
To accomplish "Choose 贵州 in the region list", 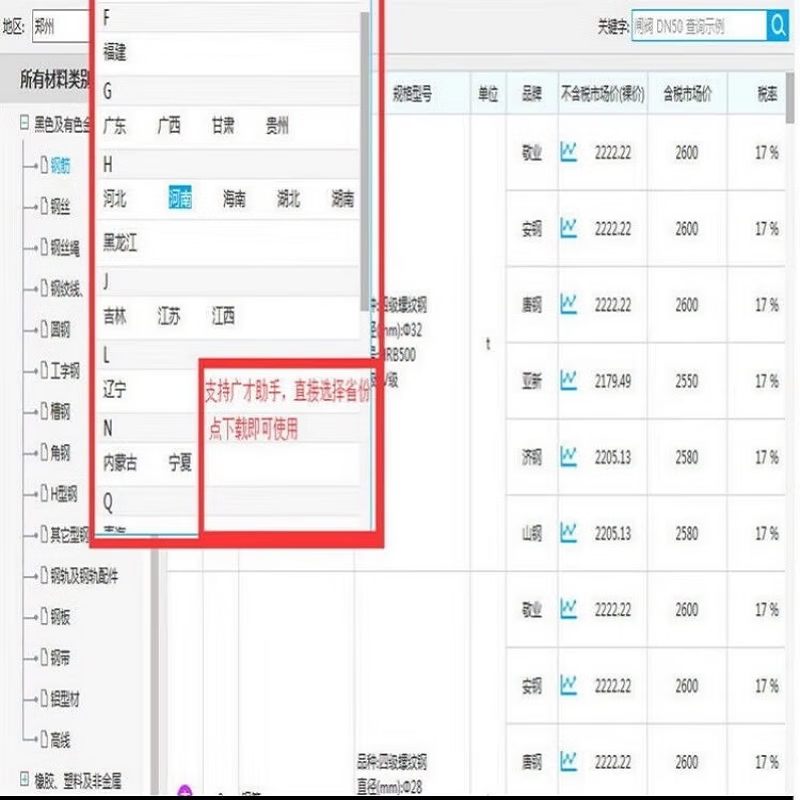I will (277, 126).
